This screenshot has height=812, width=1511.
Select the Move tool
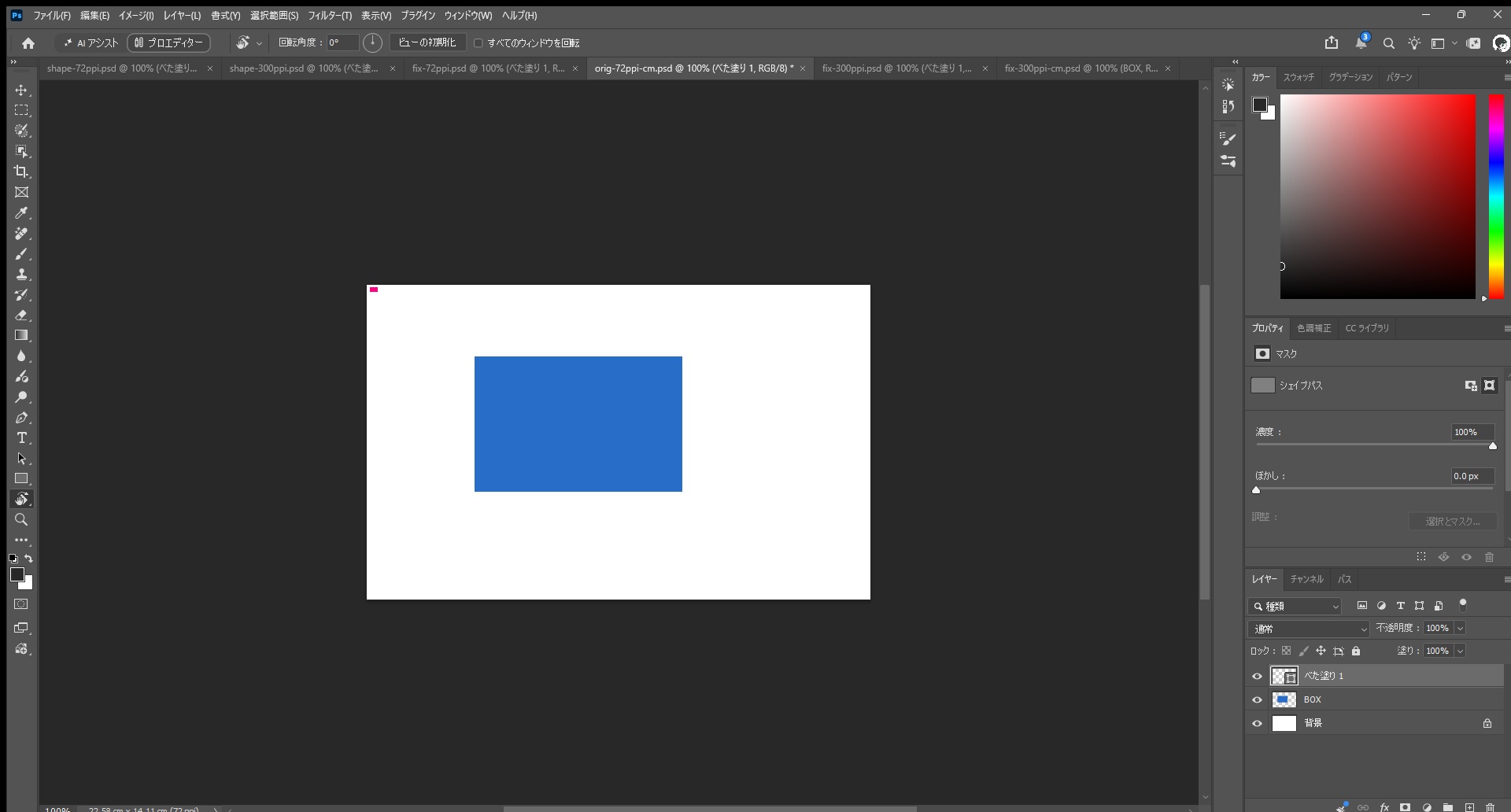pos(21,90)
